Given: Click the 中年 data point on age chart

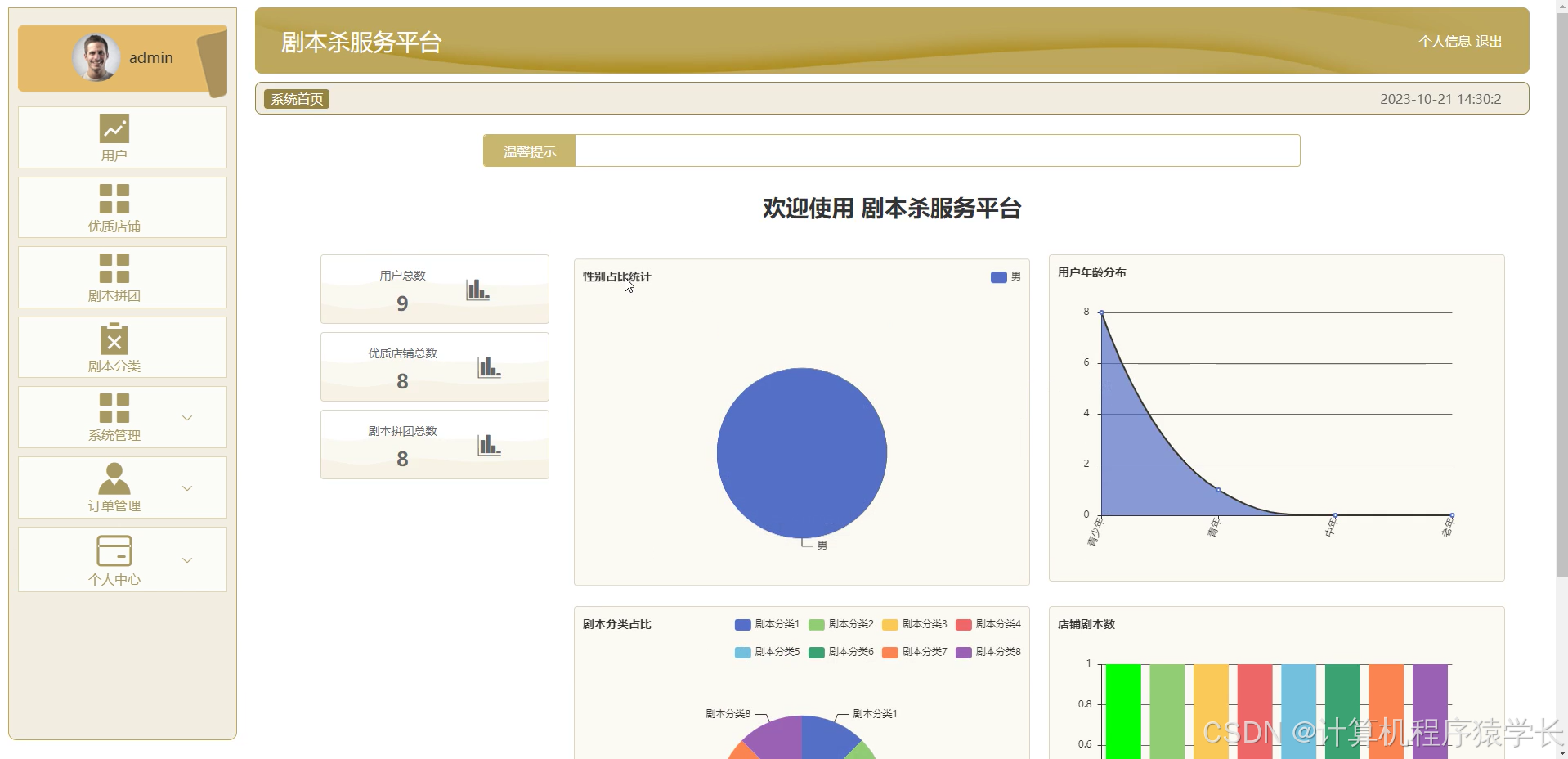Looking at the screenshot, I should [x=1335, y=515].
